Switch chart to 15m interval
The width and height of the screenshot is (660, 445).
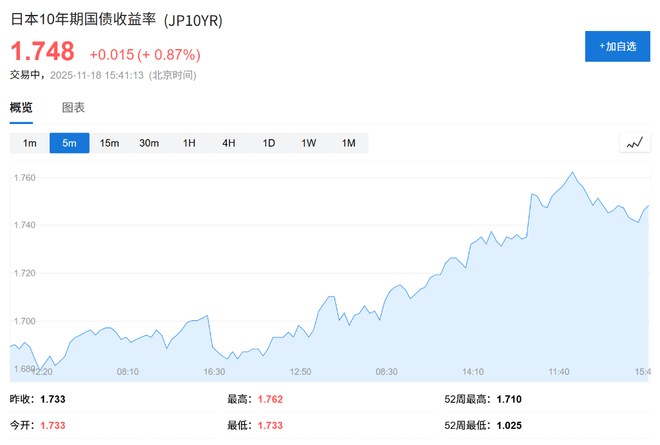(x=109, y=143)
